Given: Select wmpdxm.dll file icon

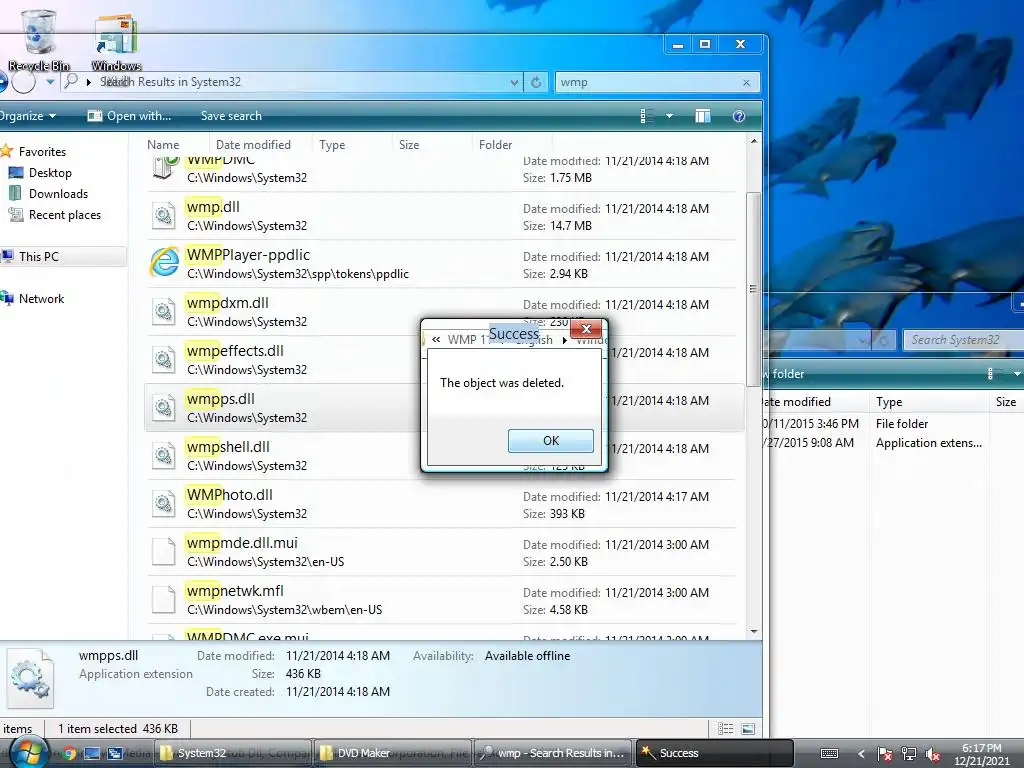Looking at the screenshot, I should [x=163, y=312].
